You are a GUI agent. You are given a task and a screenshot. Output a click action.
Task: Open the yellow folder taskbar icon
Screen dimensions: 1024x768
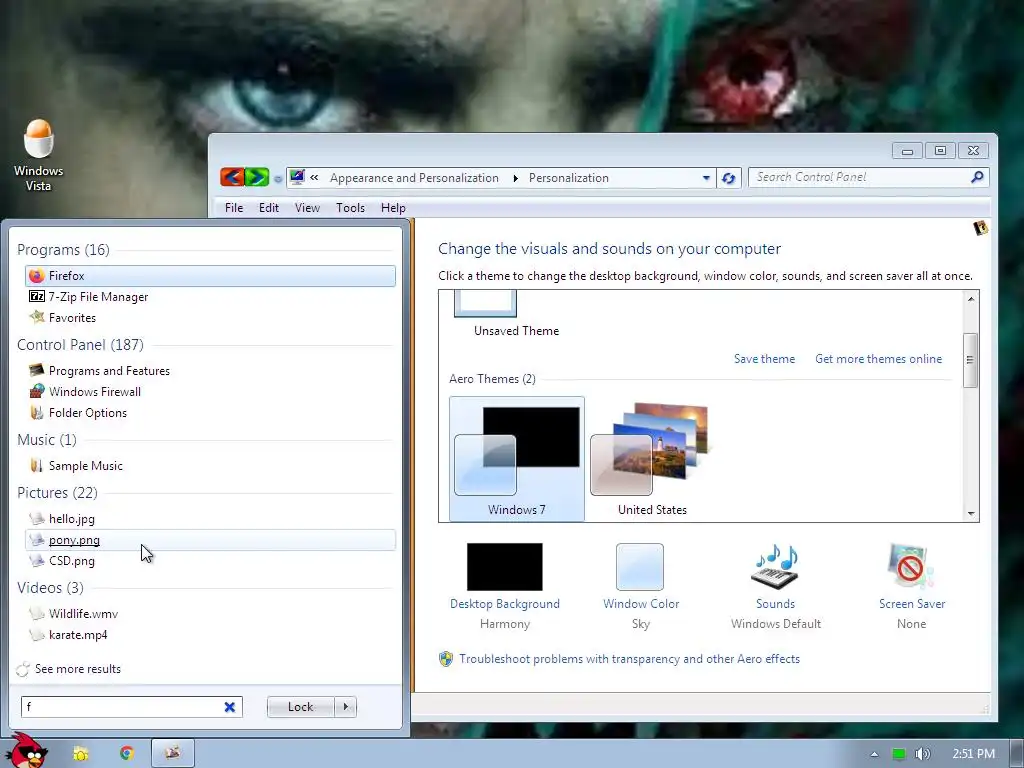(x=81, y=754)
